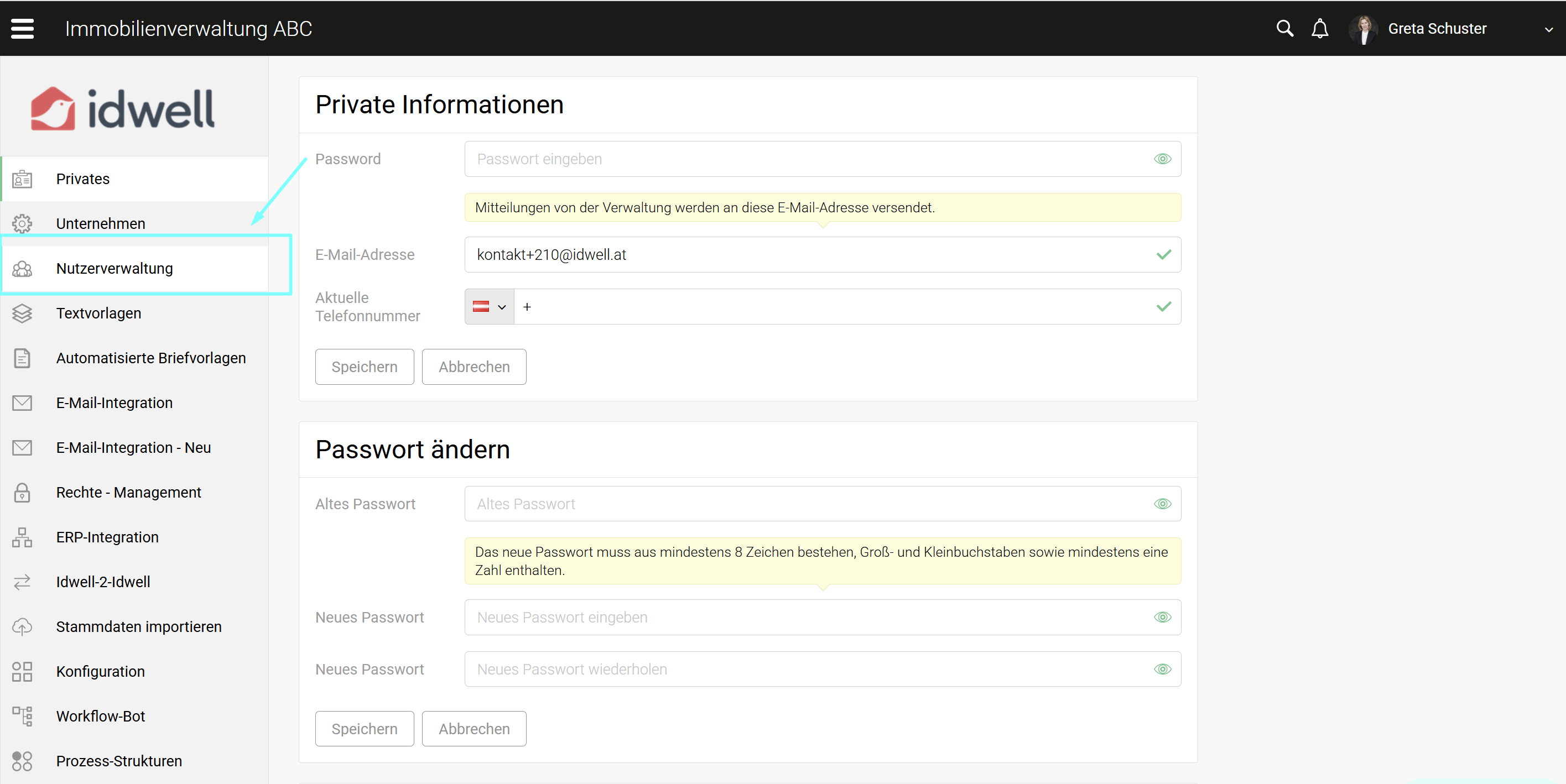Open the hamburger menu icon

pyautogui.click(x=23, y=29)
